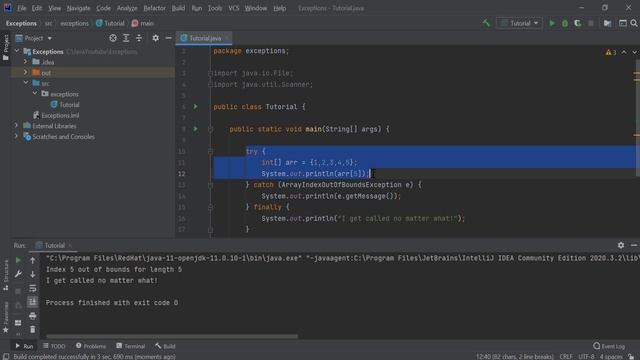Viewport: 640px width, 360px height.
Task: Click run gutter icon beside class Tutorial
Action: (x=196, y=107)
